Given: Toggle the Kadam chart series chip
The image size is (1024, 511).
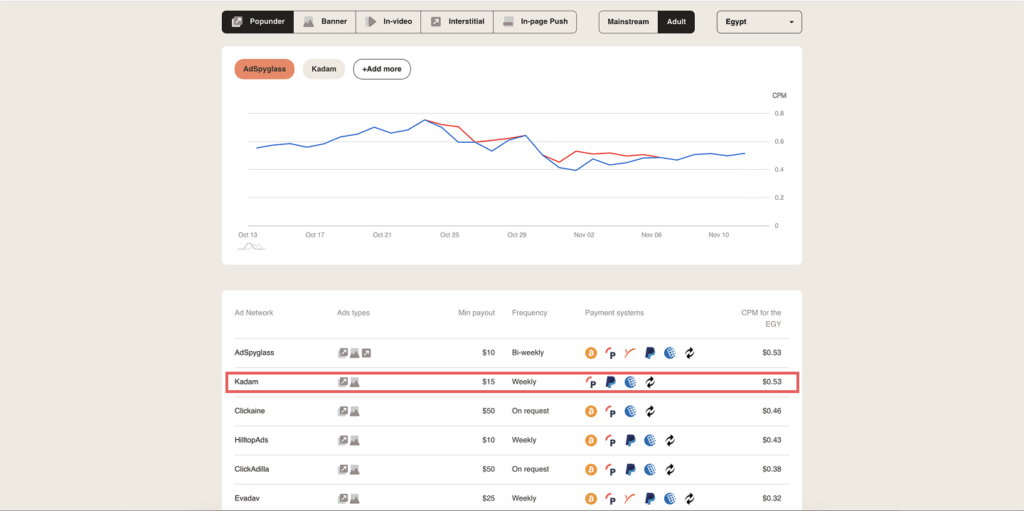Looking at the screenshot, I should click(x=323, y=69).
